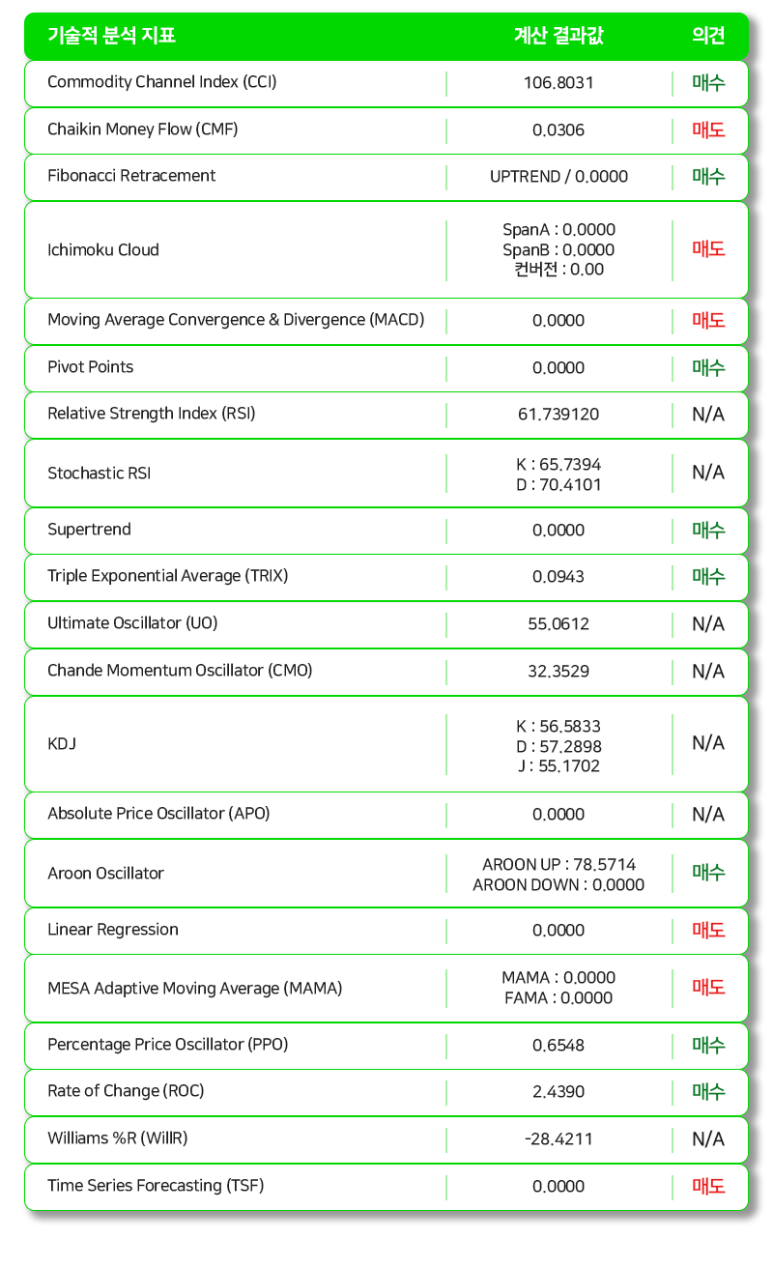Image resolution: width=773 pixels, height=1267 pixels.
Task: Click the 매수 opinion for TRIX
Action: click(708, 577)
